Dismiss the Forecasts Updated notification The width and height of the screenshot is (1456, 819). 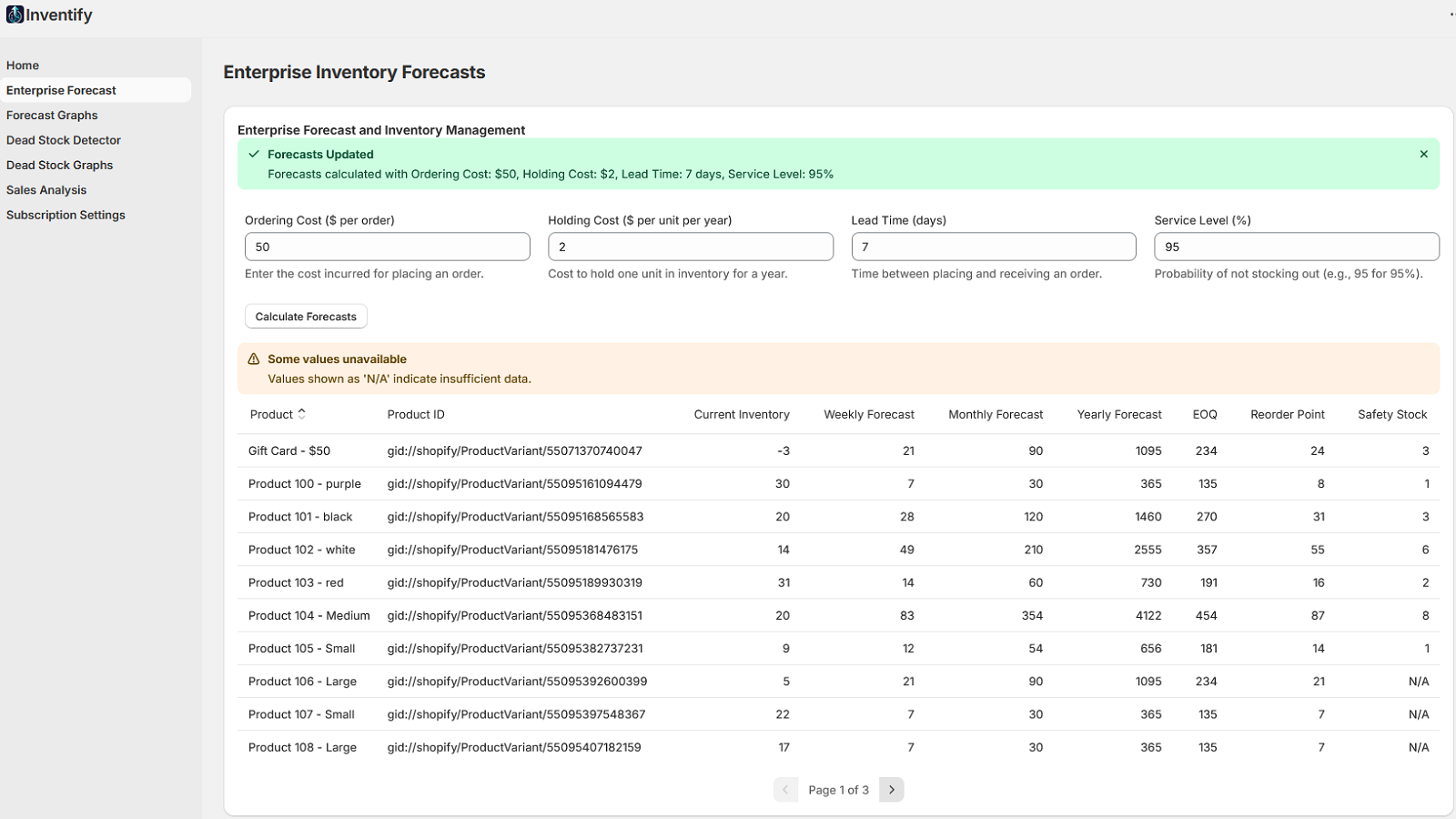(1422, 154)
